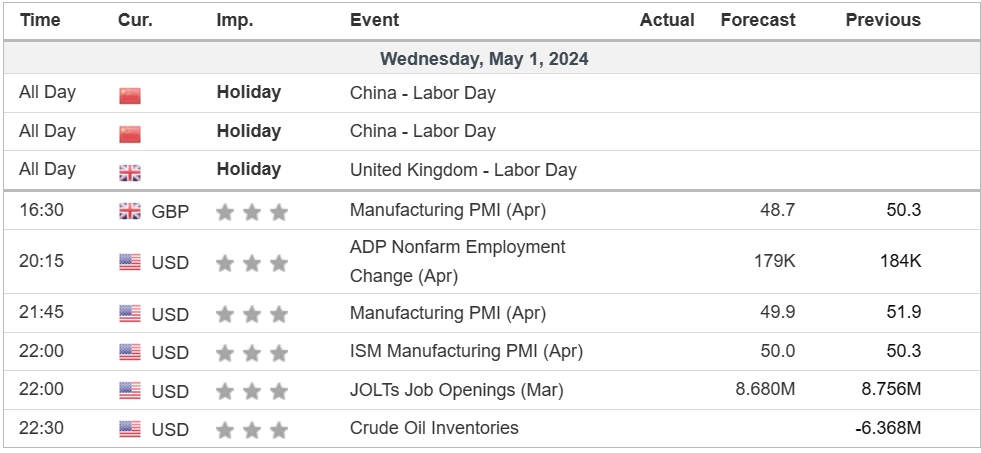Click the US flag in the ADP Nonfarm row
The height and width of the screenshot is (453, 981).
tap(130, 262)
